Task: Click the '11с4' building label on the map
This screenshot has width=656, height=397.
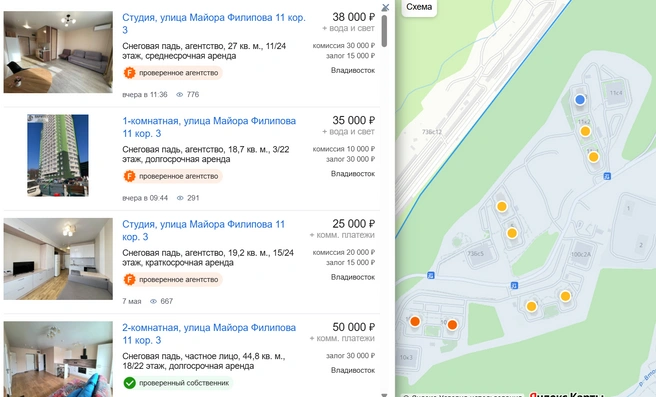Action: (x=616, y=93)
